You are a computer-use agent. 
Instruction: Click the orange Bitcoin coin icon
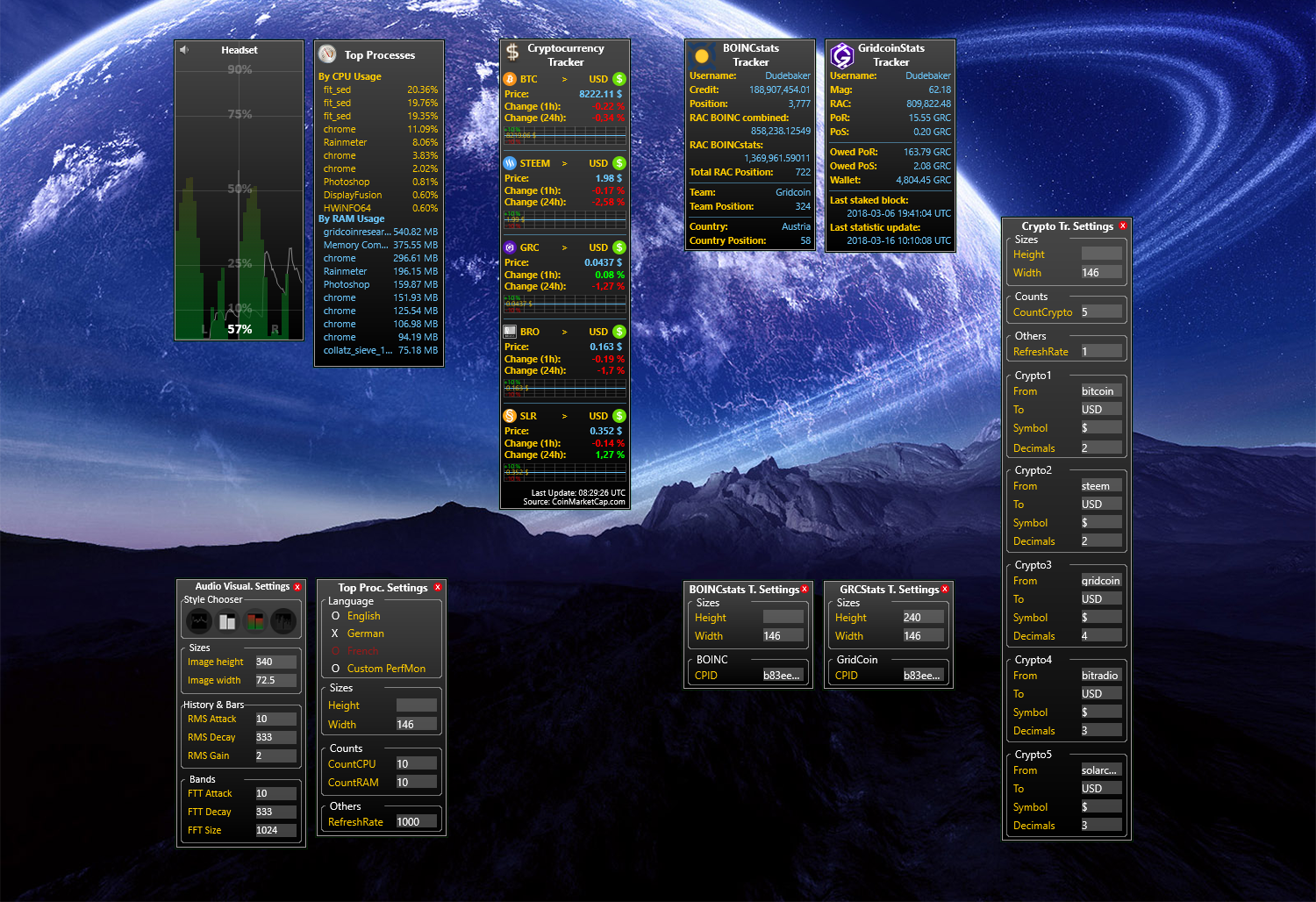coord(510,79)
